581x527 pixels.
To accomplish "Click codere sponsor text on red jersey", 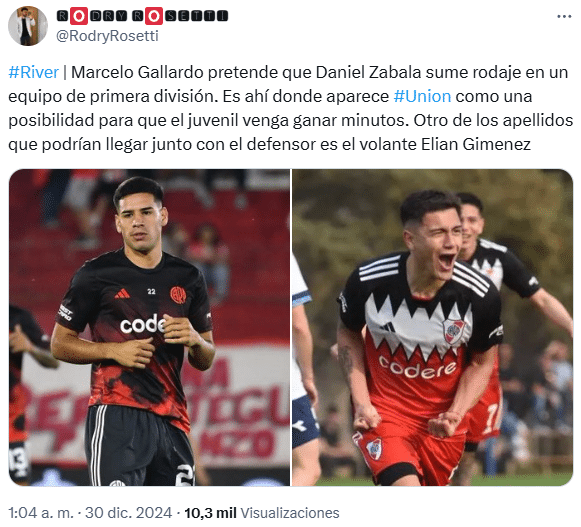I will (x=417, y=368).
